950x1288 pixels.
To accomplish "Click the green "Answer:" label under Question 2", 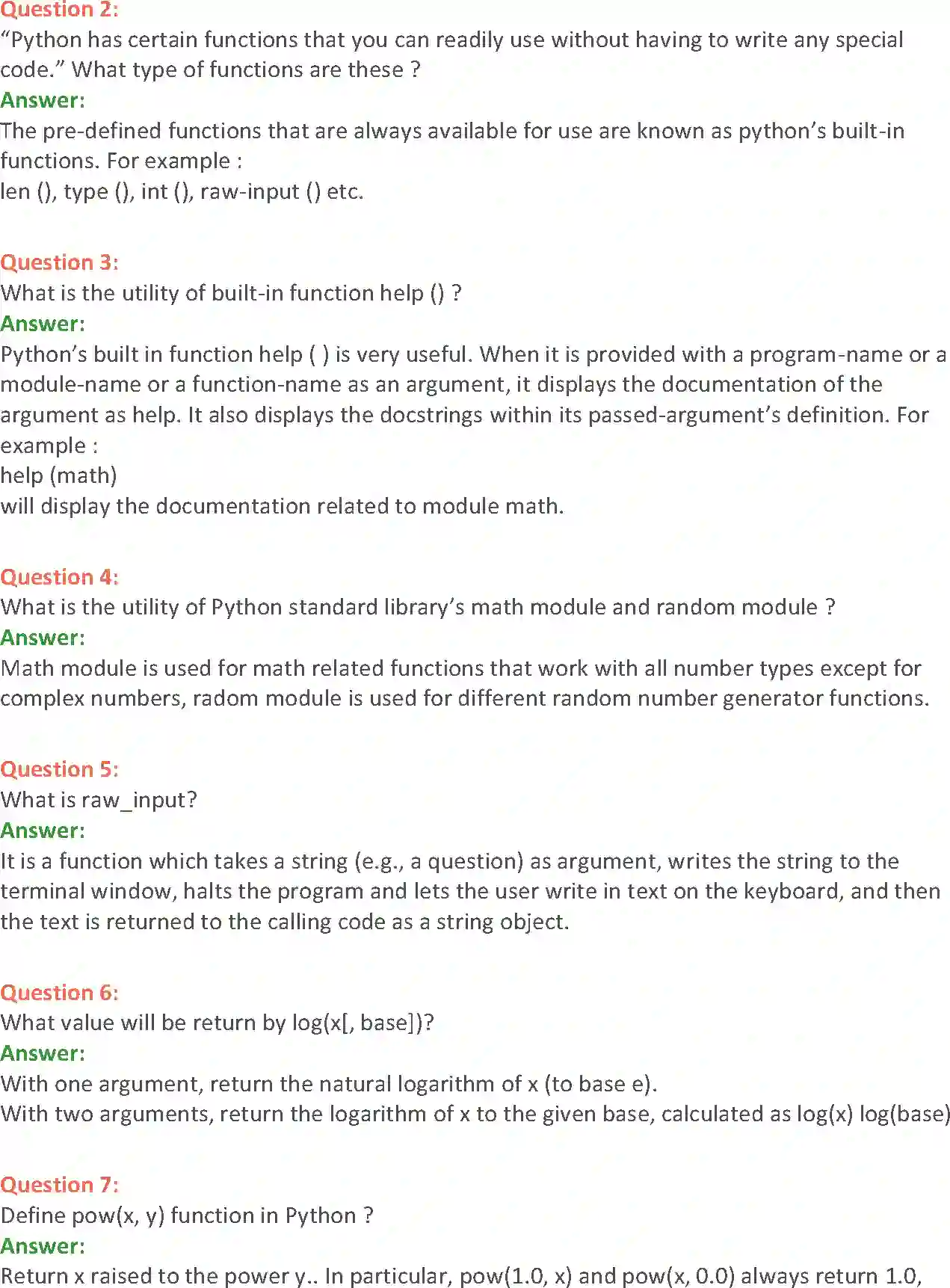I will (x=43, y=100).
